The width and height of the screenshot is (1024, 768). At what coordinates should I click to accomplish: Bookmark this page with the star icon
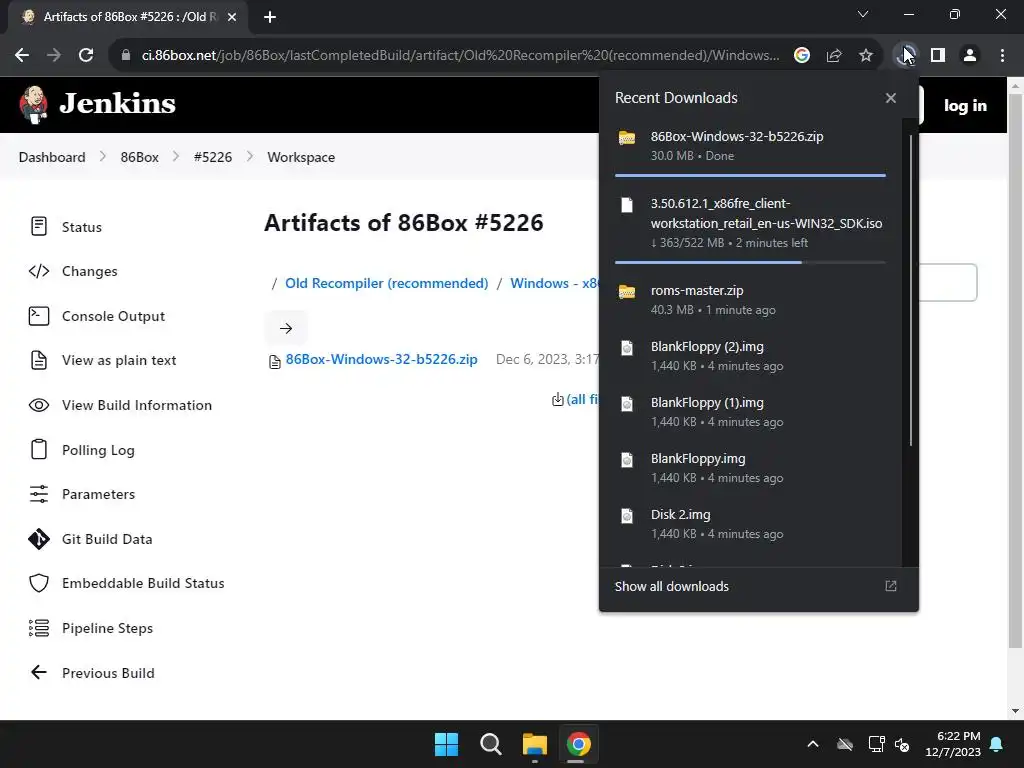(x=865, y=56)
